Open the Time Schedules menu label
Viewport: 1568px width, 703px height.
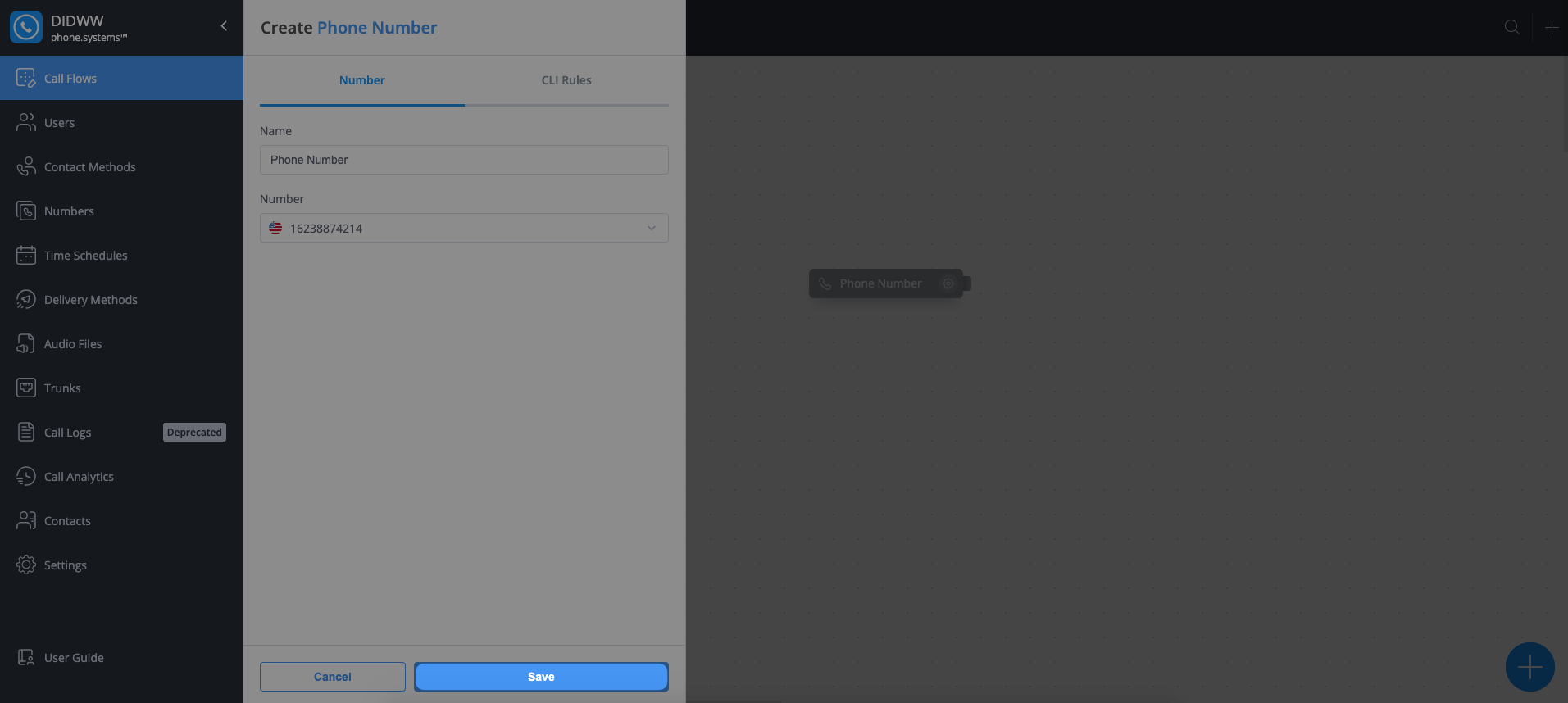[x=86, y=256]
